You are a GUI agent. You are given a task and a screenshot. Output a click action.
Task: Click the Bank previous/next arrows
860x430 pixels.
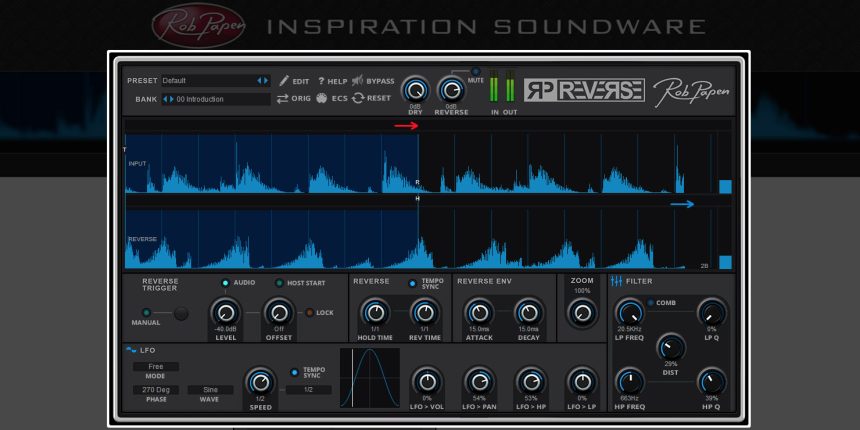pyautogui.click(x=168, y=99)
